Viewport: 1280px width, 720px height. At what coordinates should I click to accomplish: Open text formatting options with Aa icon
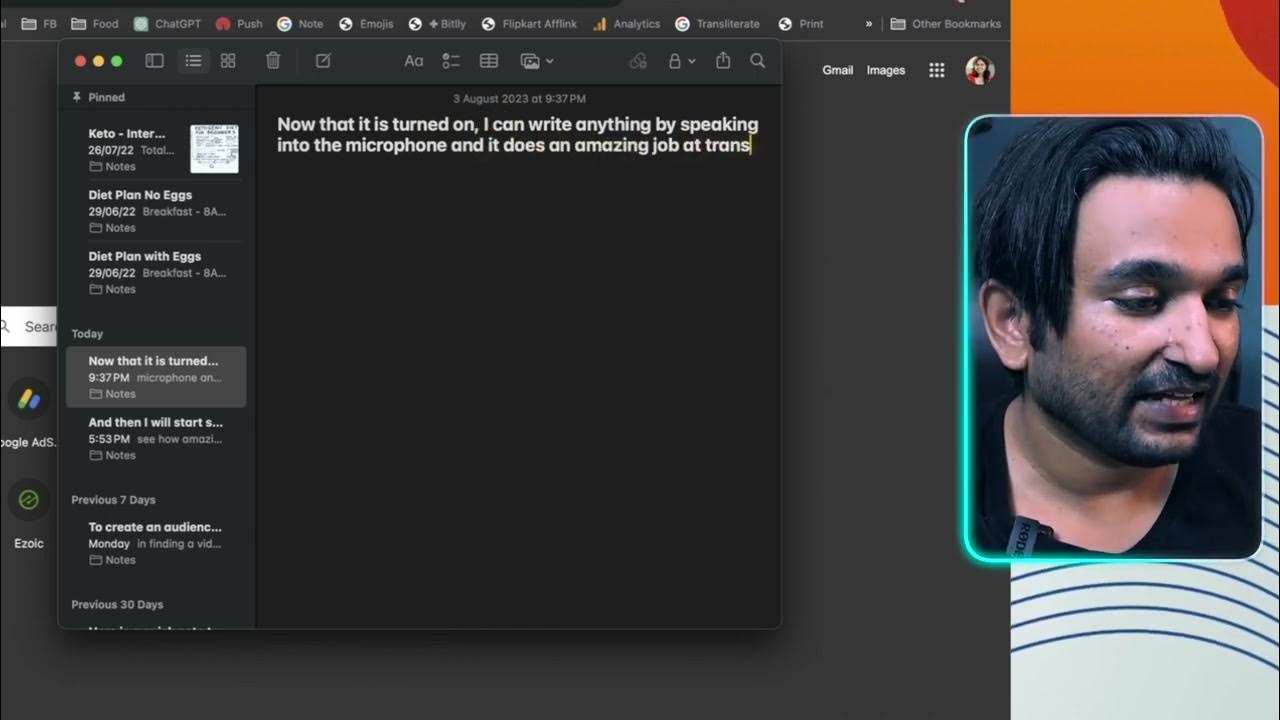413,61
